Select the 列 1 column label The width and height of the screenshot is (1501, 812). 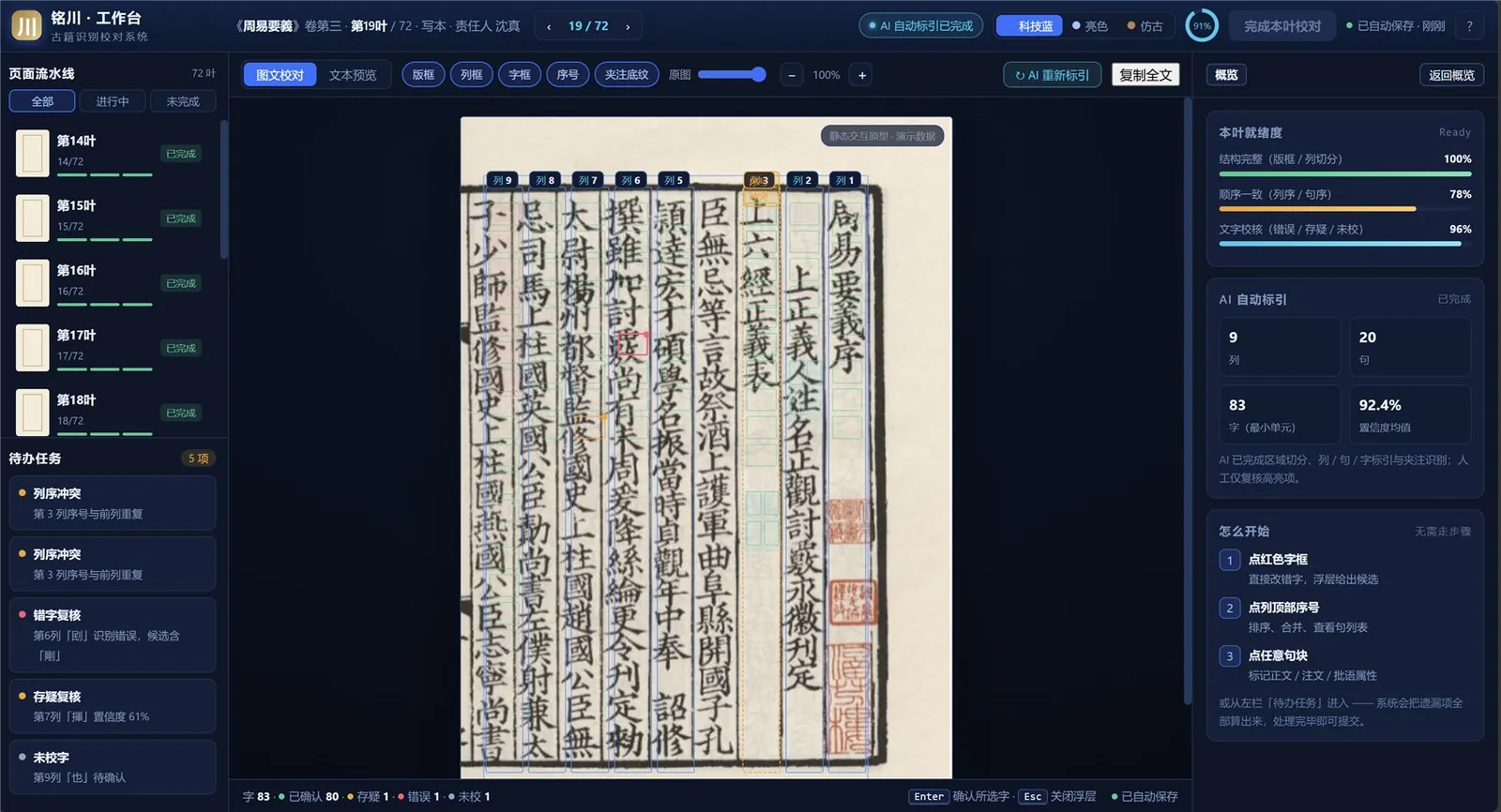pyautogui.click(x=844, y=180)
